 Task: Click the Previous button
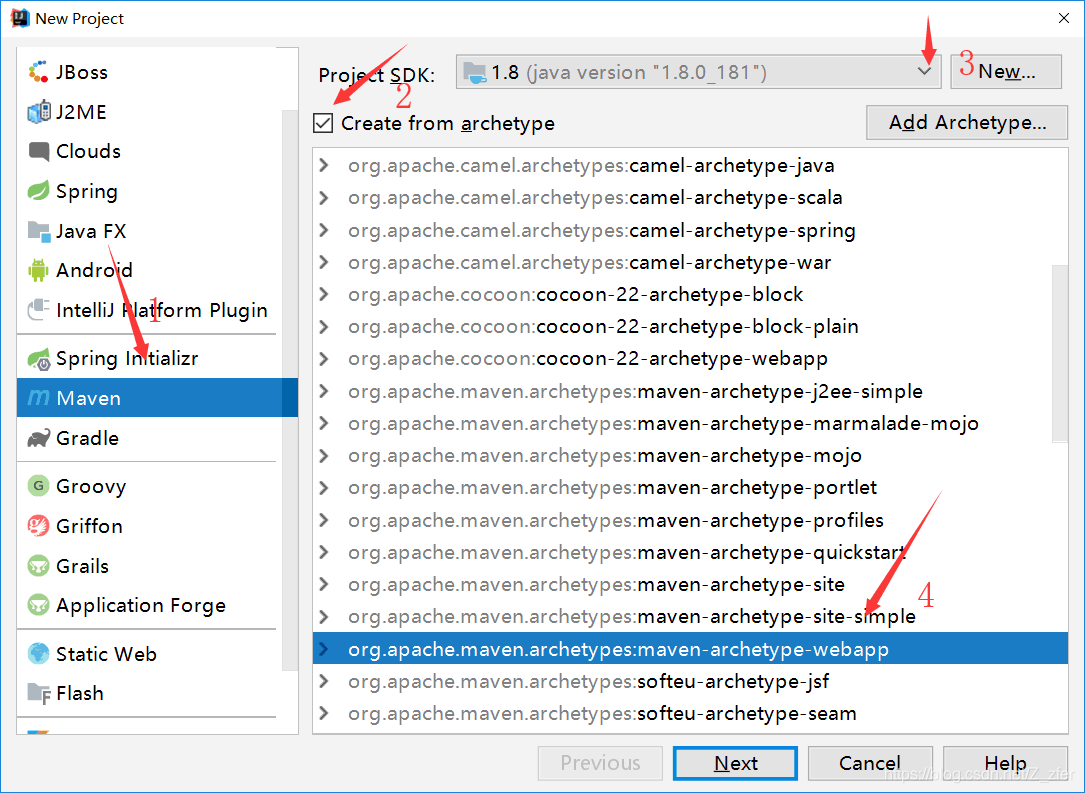coord(600,763)
